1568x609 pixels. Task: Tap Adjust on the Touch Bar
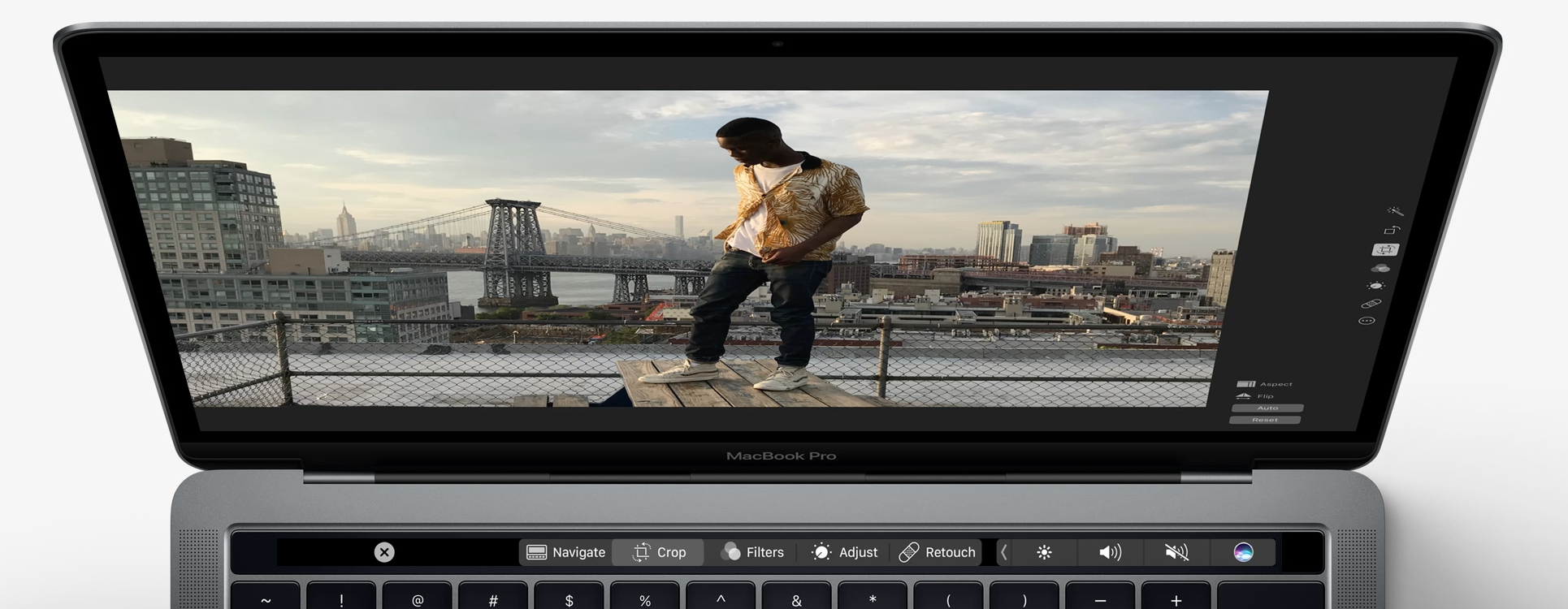click(x=845, y=552)
